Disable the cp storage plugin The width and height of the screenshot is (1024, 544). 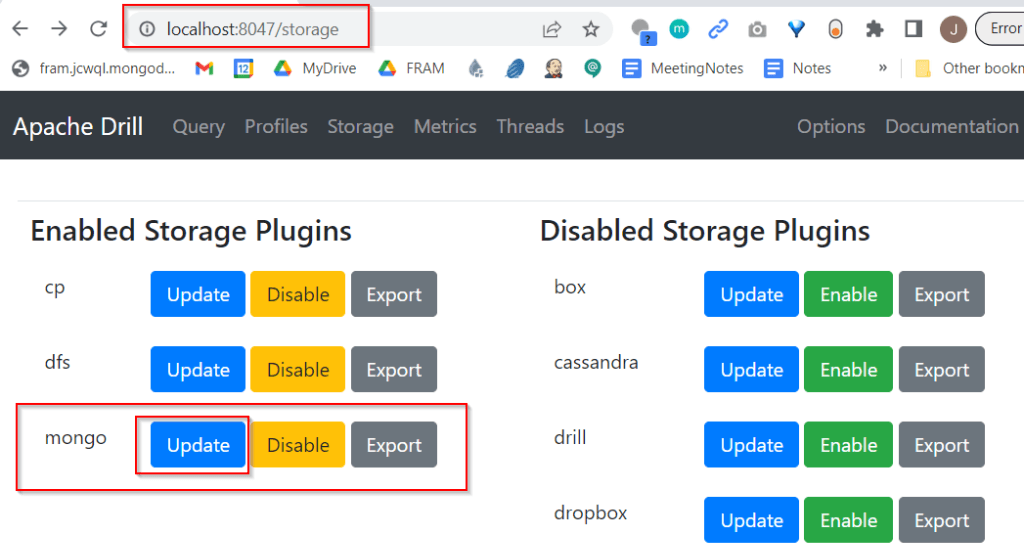(298, 294)
